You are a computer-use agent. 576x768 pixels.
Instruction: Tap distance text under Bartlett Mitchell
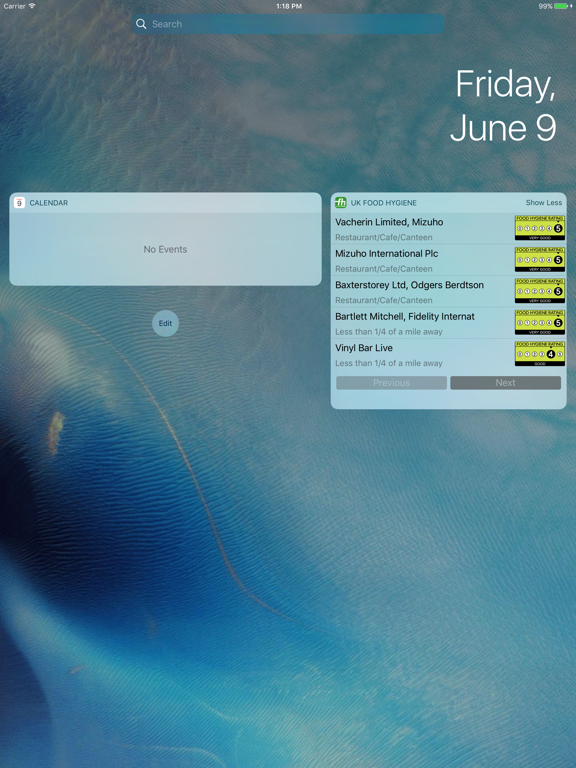click(388, 332)
